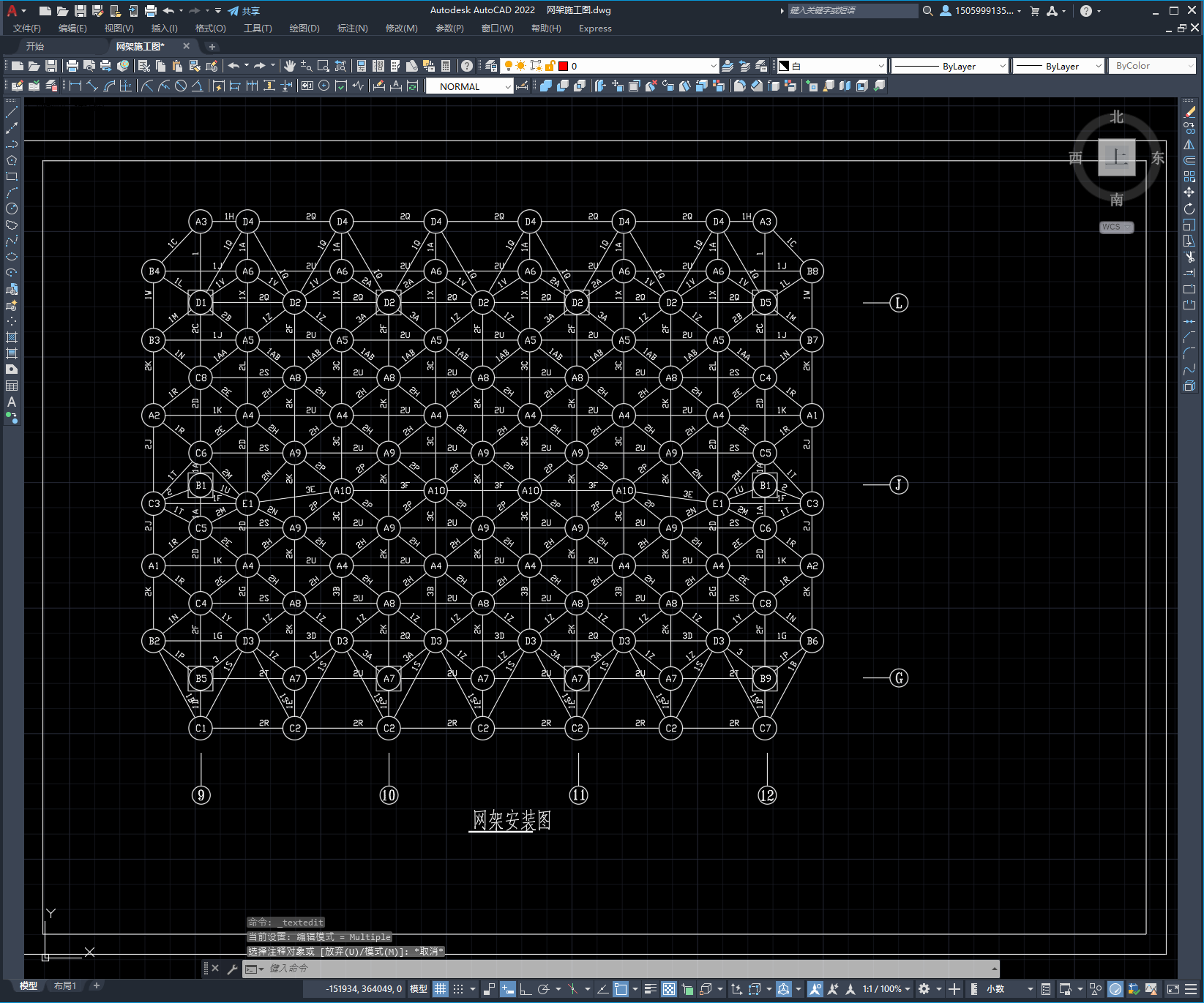Image resolution: width=1204 pixels, height=1003 pixels.
Task: Click the Rotate tool in modify toolbar
Action: pos(1189,209)
